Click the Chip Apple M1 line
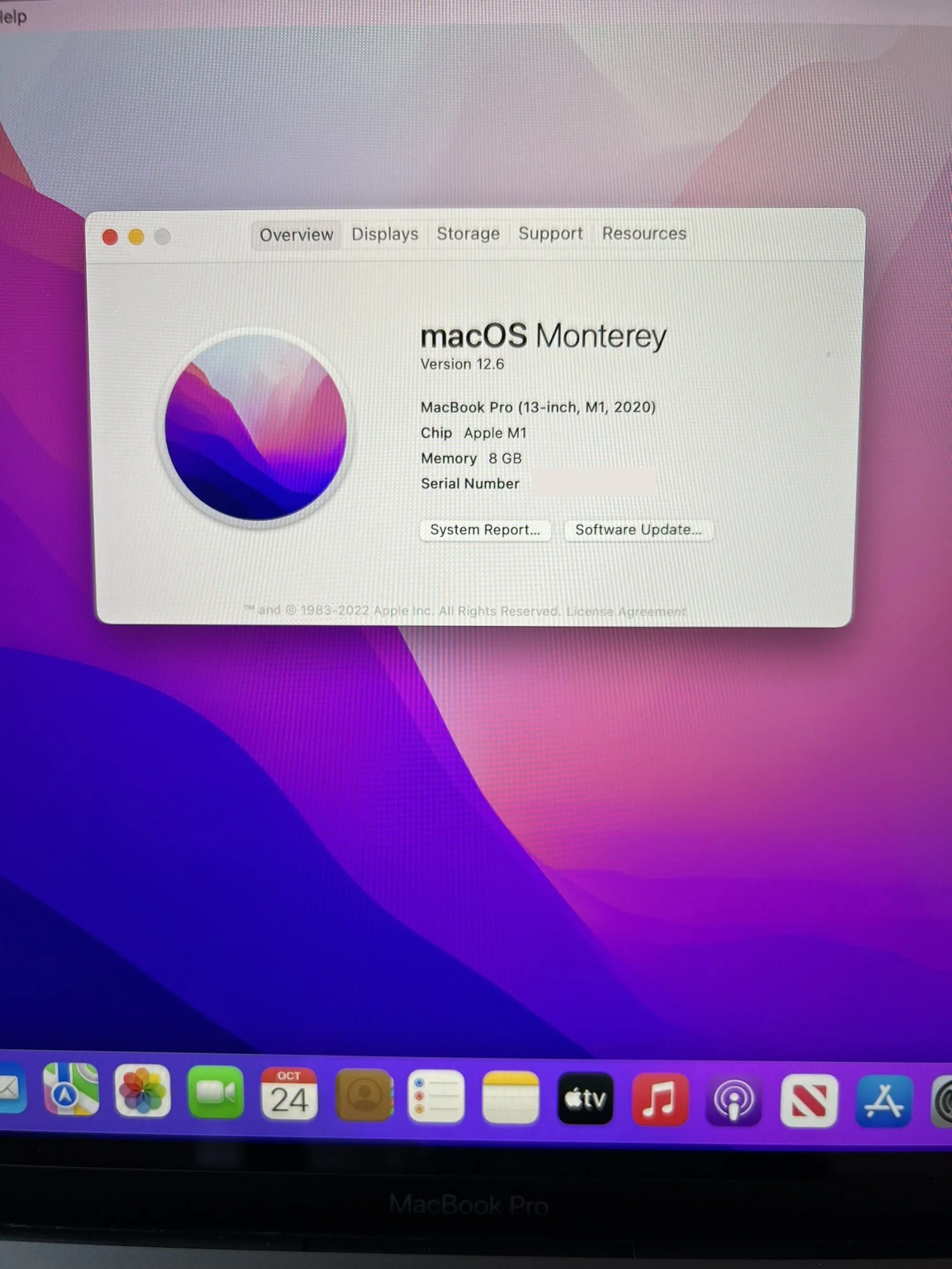This screenshot has height=1269, width=952. tap(474, 433)
